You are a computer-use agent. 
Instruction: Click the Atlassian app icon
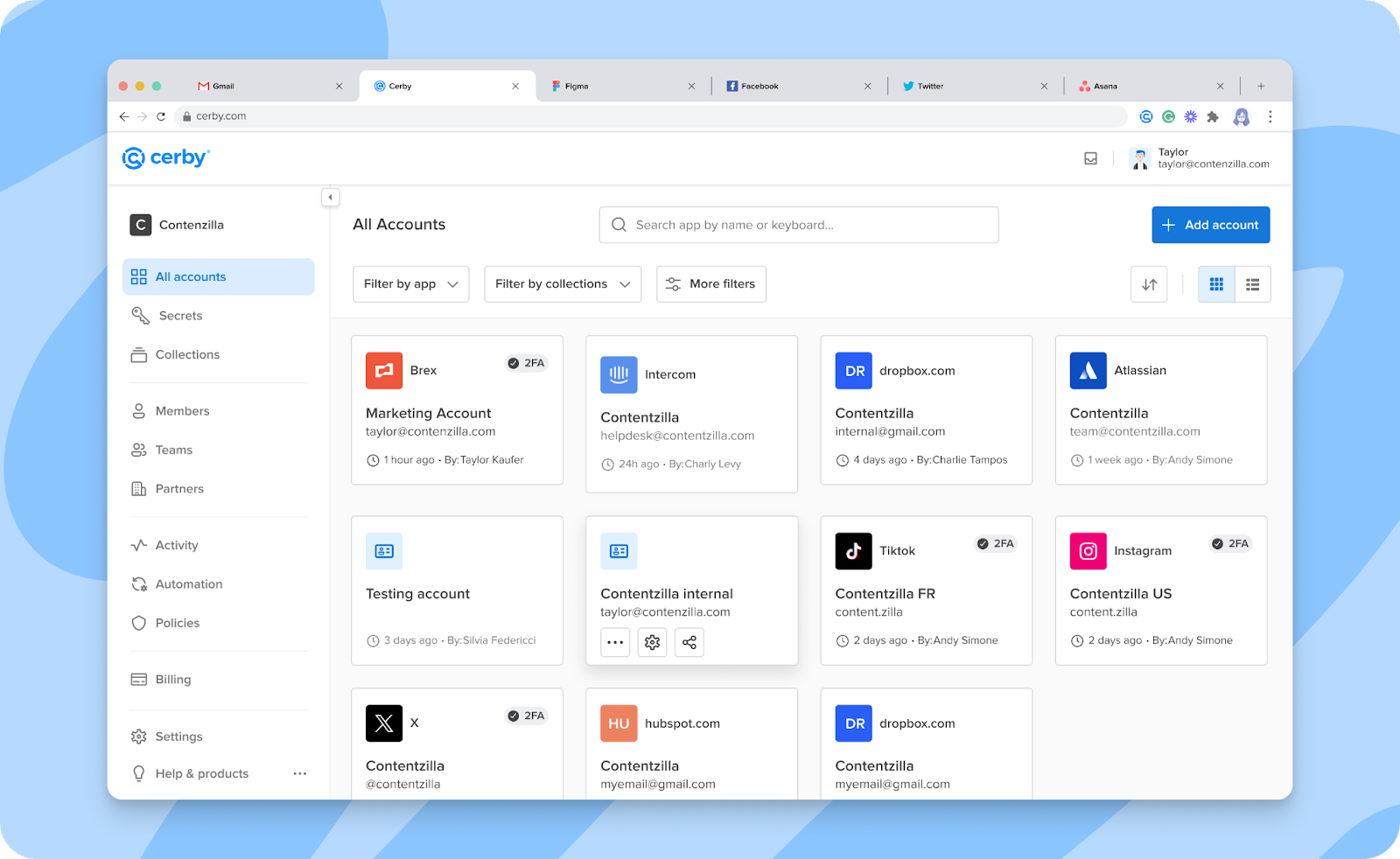(x=1088, y=370)
